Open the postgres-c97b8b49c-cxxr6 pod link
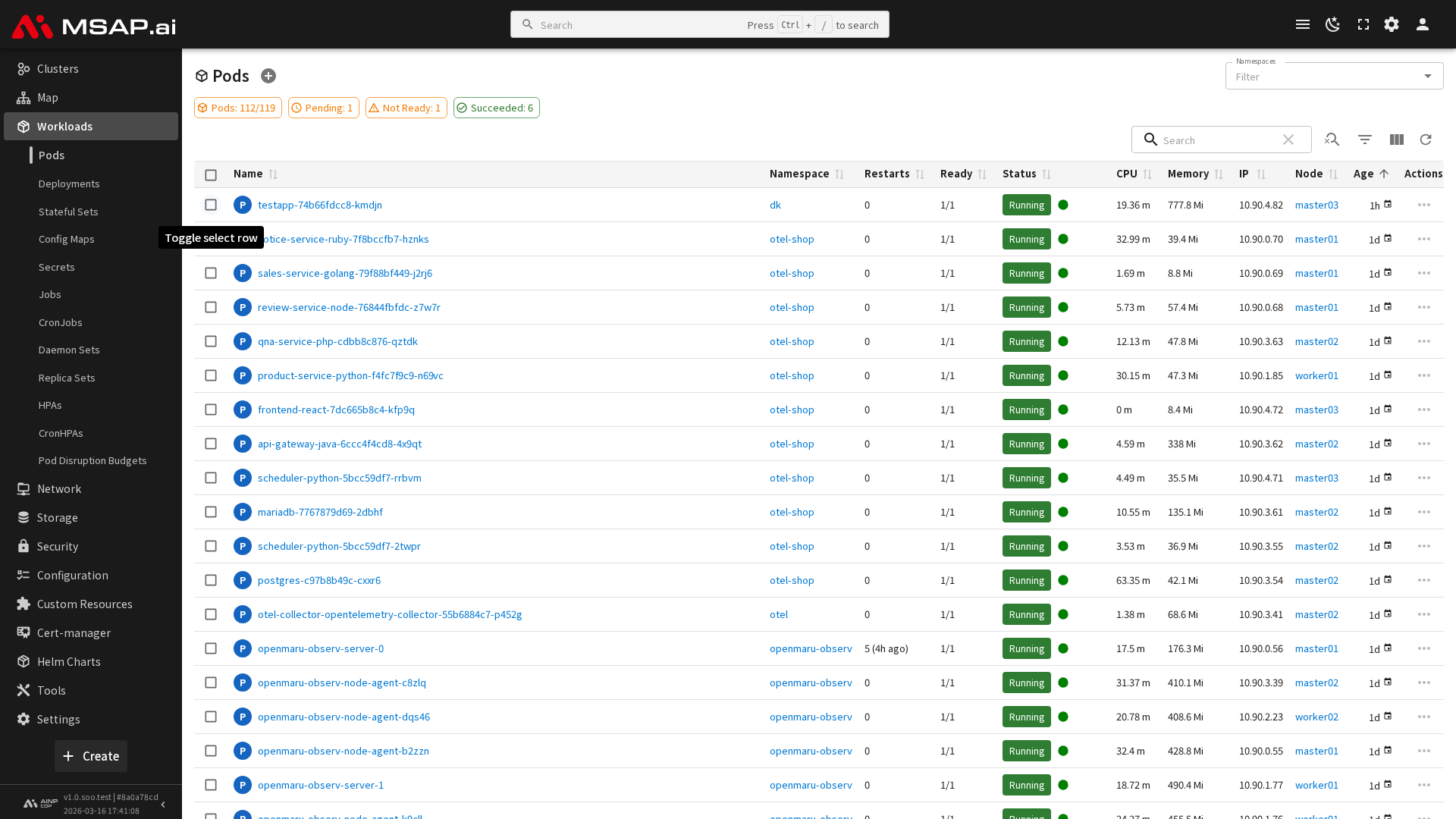This screenshot has width=1456, height=819. pyautogui.click(x=318, y=580)
